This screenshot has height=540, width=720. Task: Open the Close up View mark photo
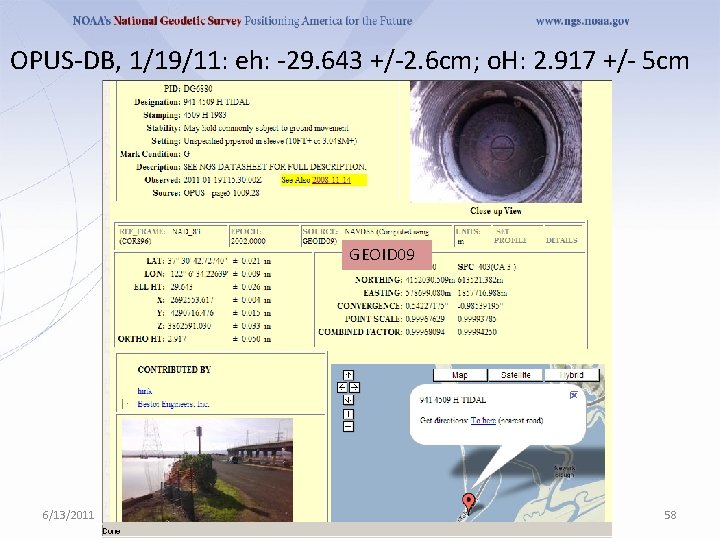[x=495, y=142]
